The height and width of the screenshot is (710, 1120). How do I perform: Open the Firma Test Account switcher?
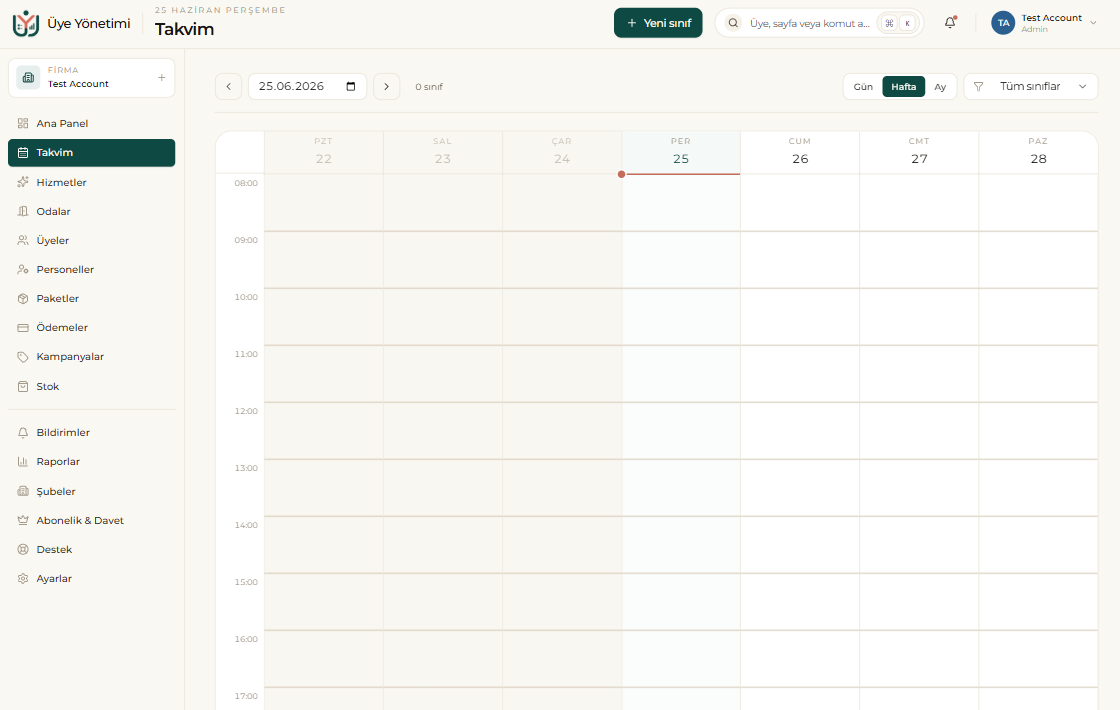tap(91, 78)
